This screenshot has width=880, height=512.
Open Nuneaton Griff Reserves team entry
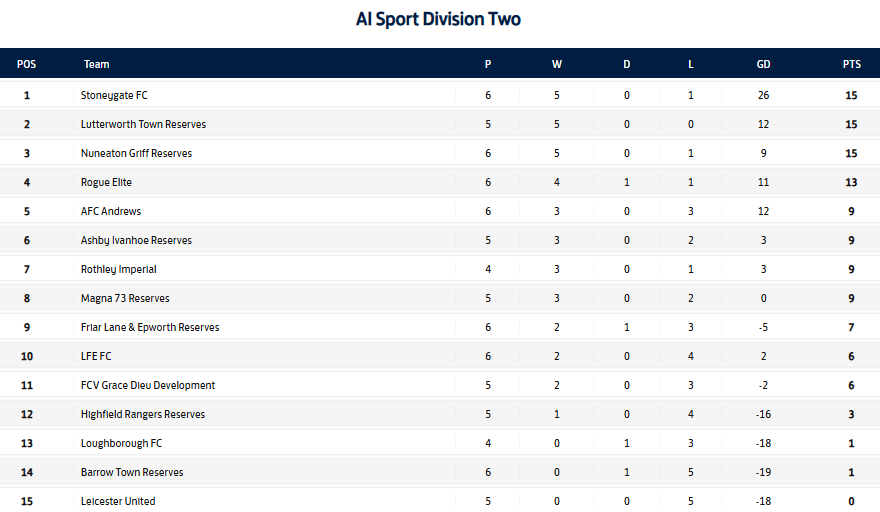click(x=136, y=153)
